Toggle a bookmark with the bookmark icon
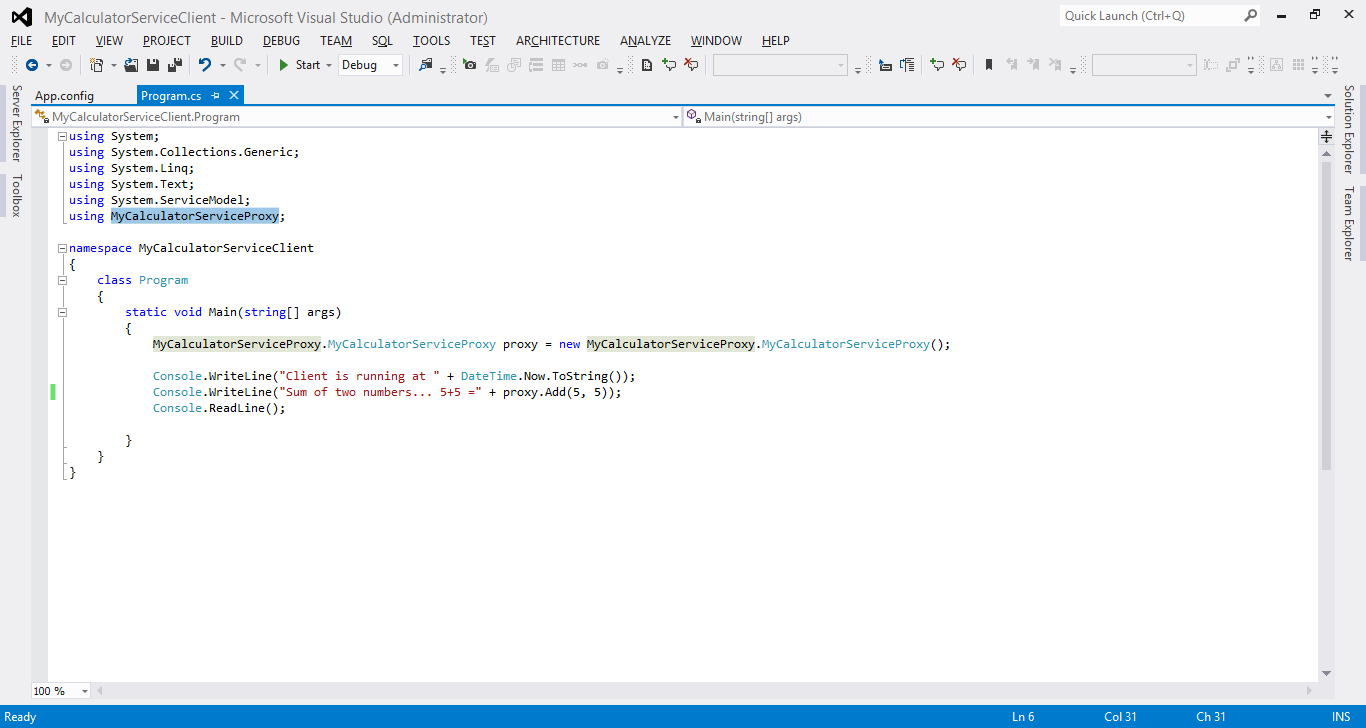 pyautogui.click(x=989, y=65)
